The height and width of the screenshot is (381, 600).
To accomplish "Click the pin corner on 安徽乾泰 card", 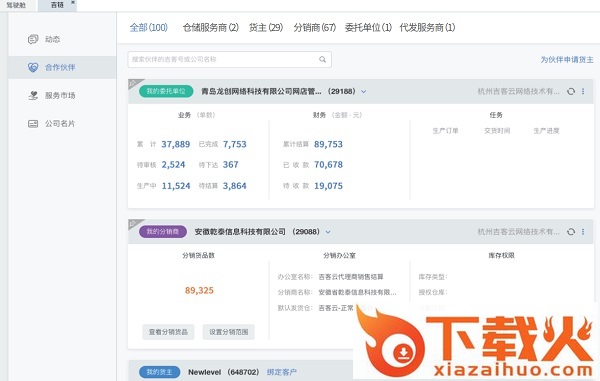I will coord(134,223).
